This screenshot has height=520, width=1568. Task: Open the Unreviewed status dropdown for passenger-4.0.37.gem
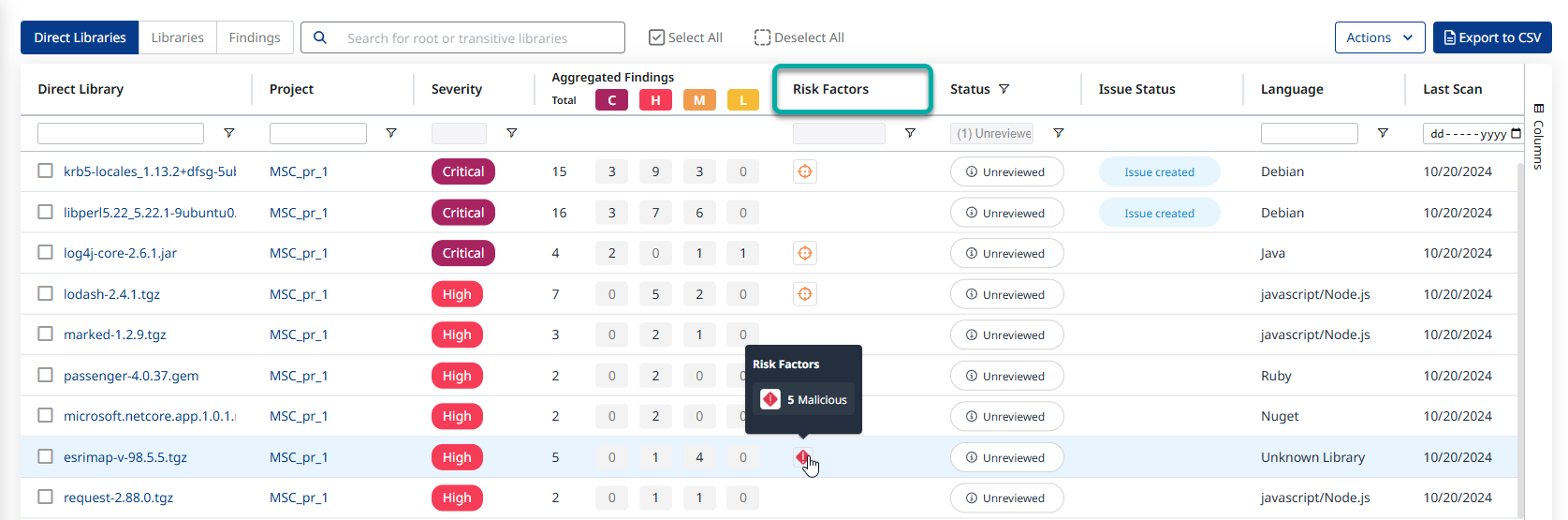pyautogui.click(x=1006, y=376)
